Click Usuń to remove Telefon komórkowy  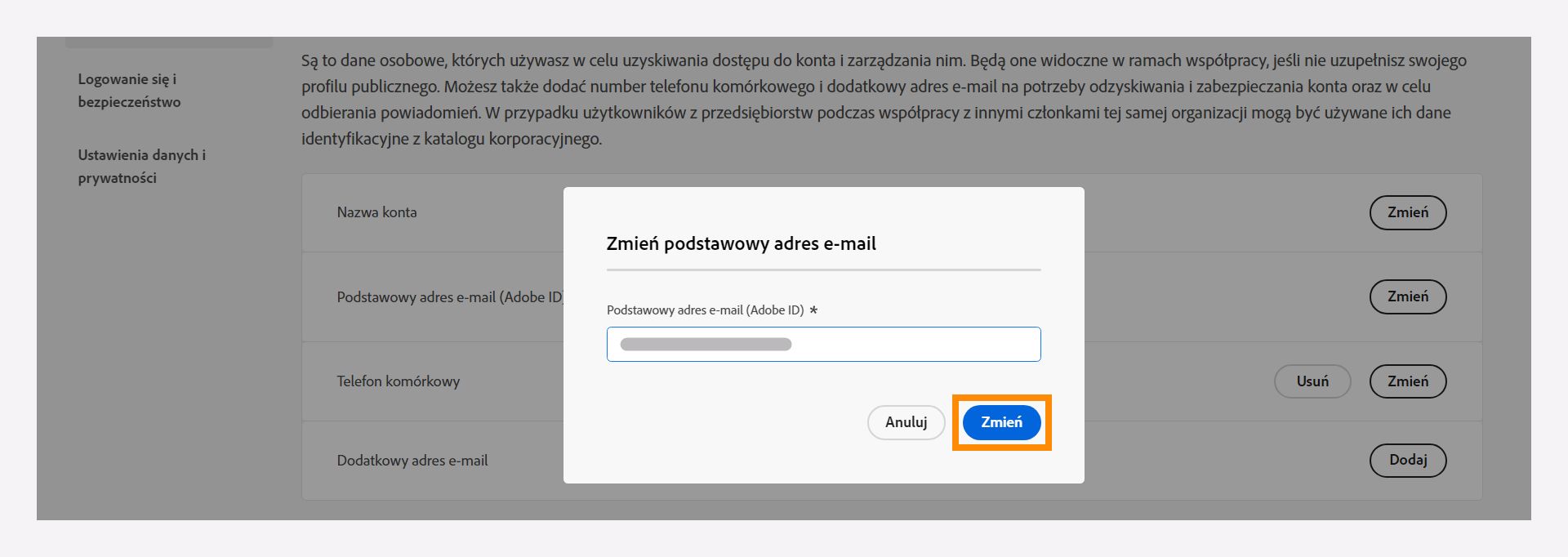coord(1312,381)
